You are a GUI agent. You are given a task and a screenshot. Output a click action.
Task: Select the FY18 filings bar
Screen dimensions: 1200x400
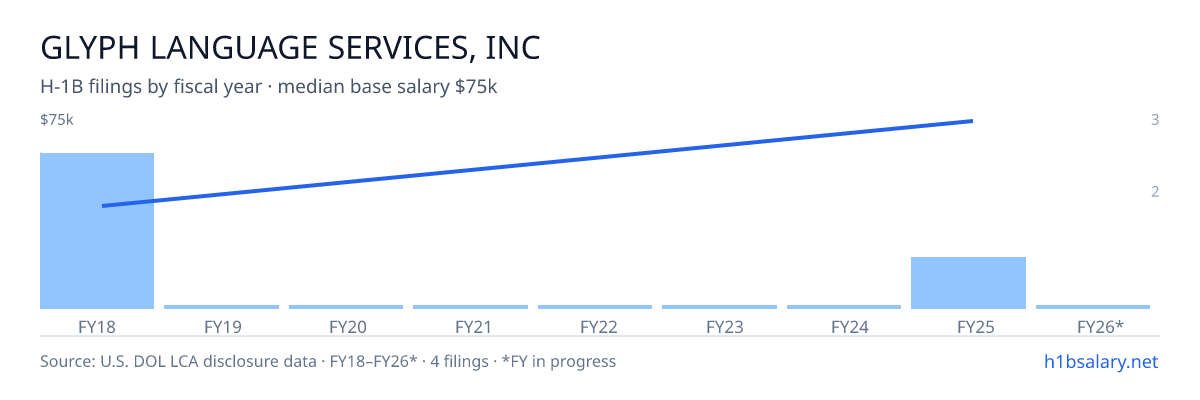coord(97,231)
